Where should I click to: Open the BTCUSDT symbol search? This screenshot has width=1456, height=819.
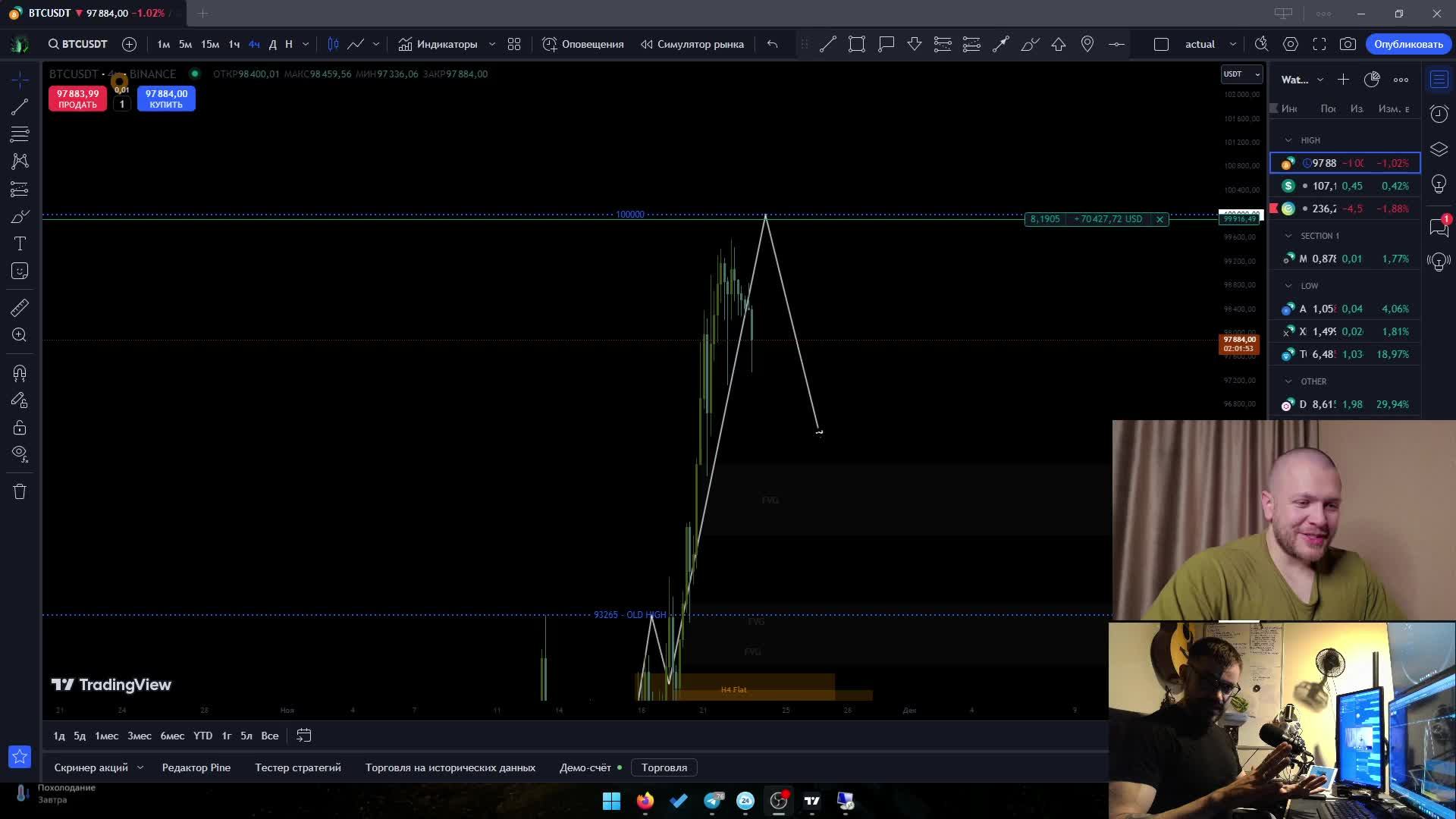[78, 44]
